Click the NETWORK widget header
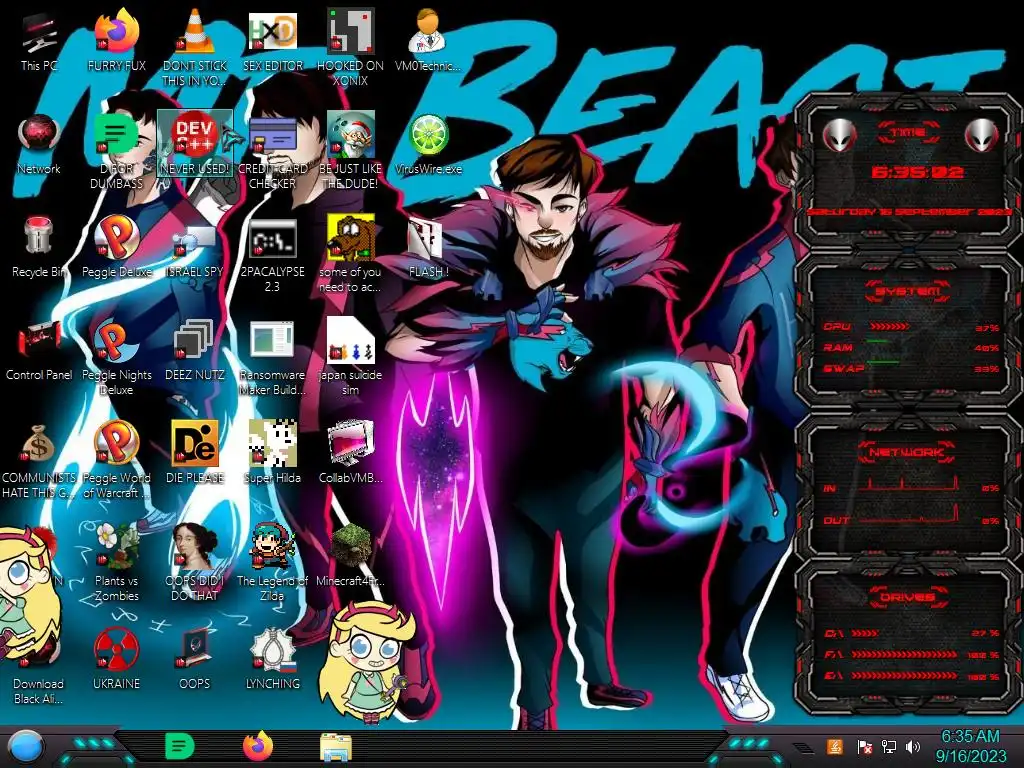The width and height of the screenshot is (1024, 768). coord(907,452)
